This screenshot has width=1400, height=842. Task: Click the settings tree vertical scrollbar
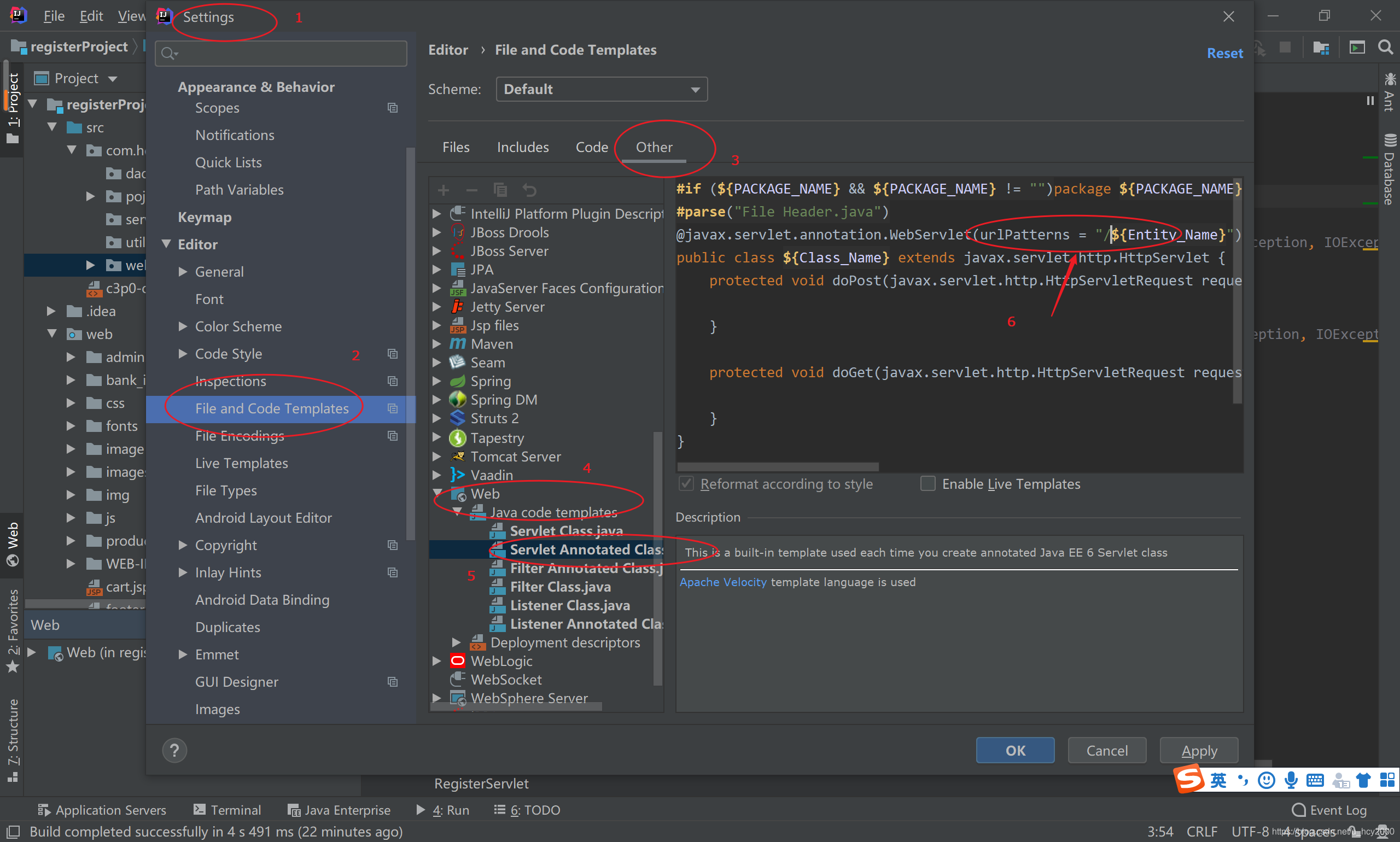pyautogui.click(x=410, y=343)
